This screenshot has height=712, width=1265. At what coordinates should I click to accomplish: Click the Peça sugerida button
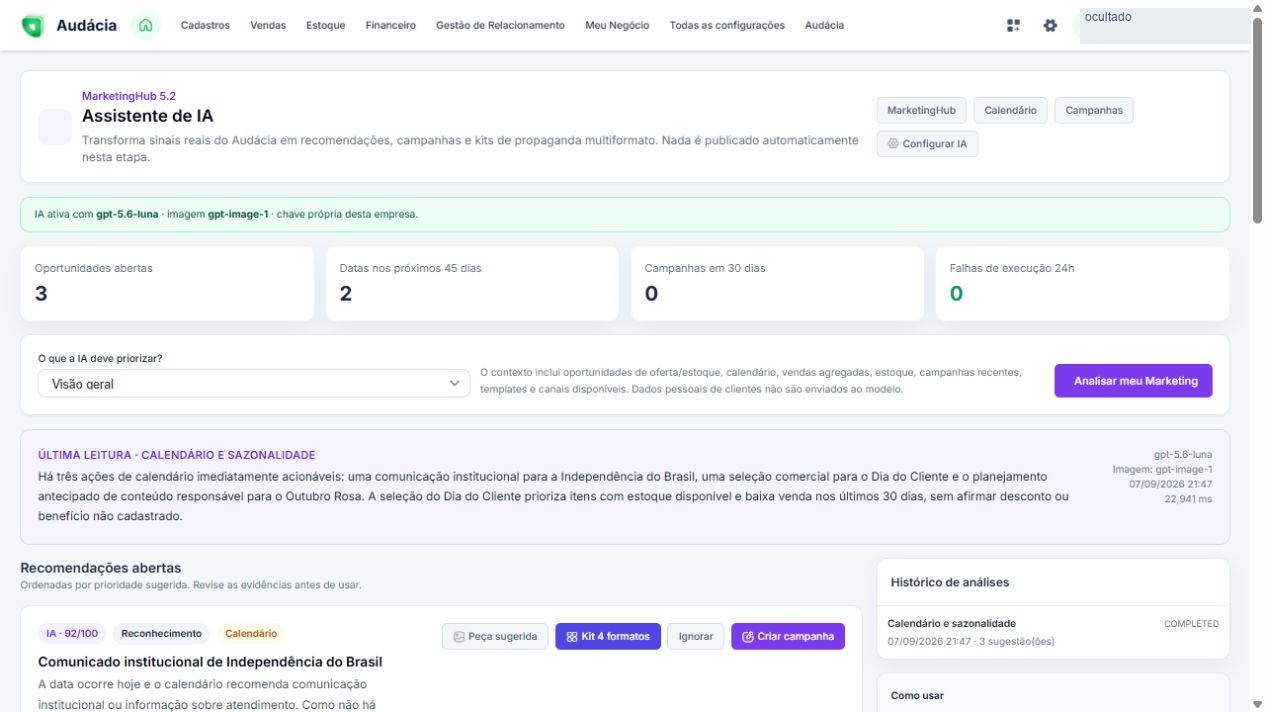495,636
